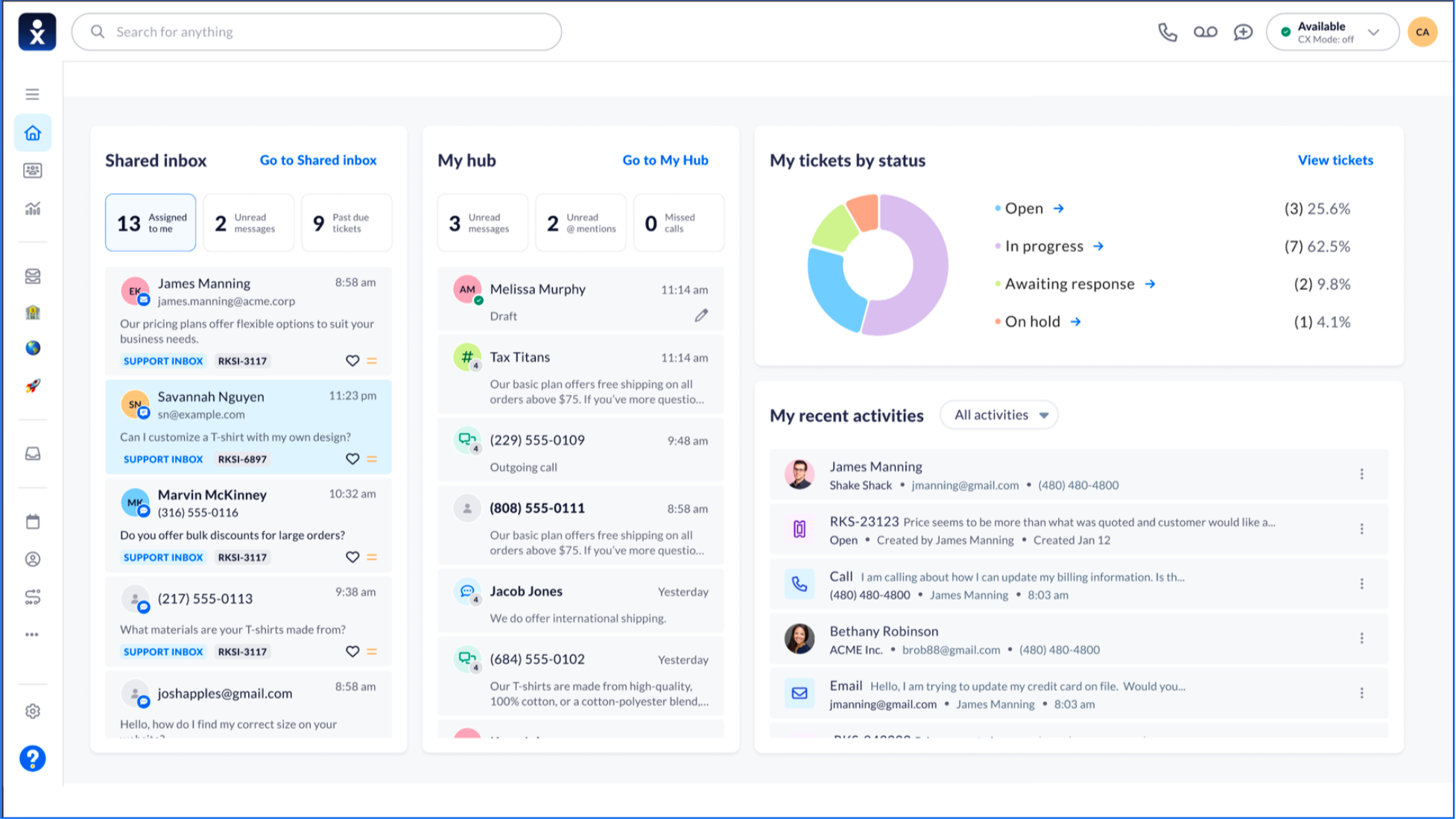Open the All activities filter dropdown
This screenshot has height=819, width=1456.
coord(998,414)
